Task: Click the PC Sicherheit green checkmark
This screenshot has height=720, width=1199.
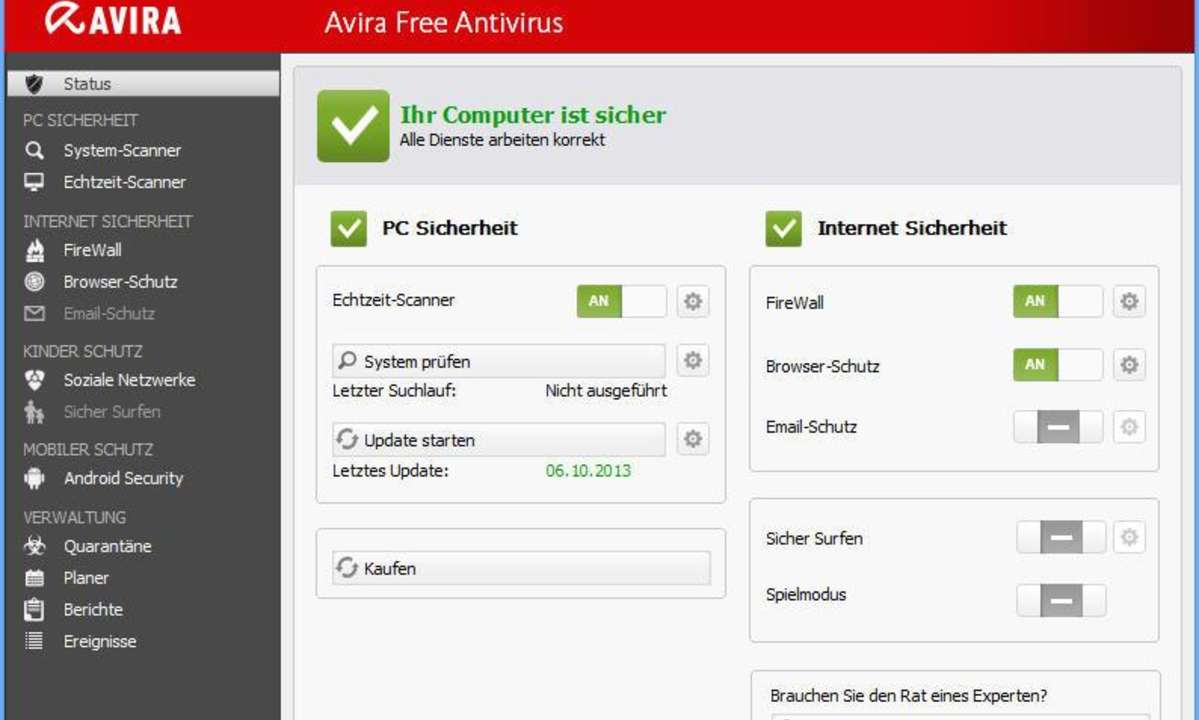Action: [349, 229]
